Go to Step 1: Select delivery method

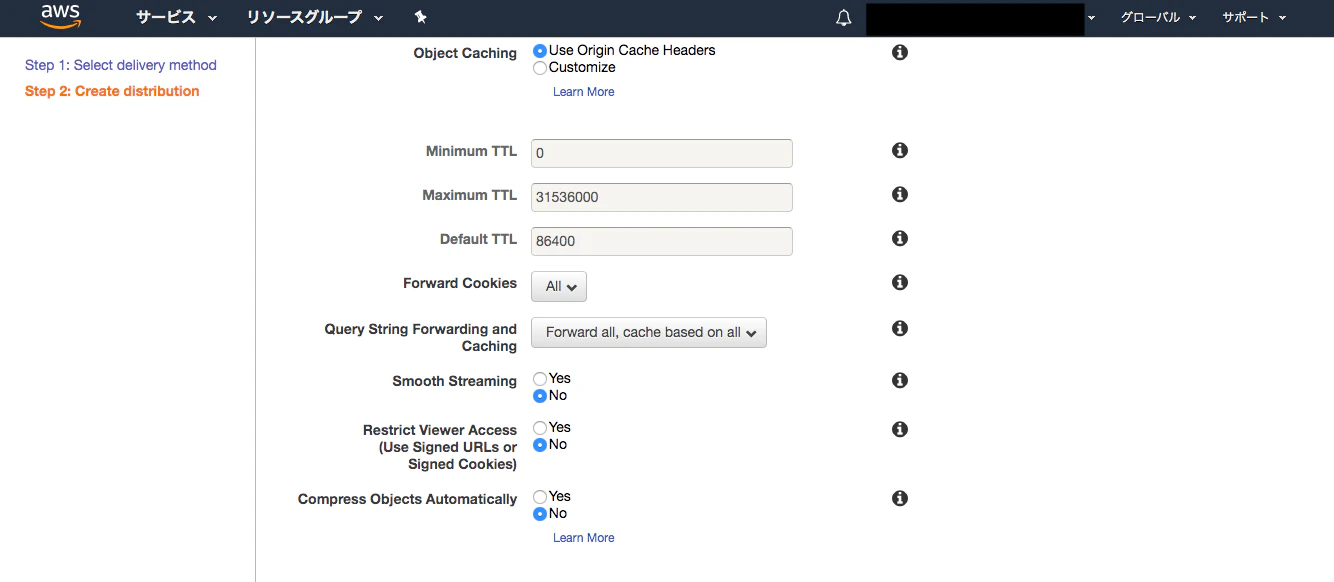(121, 65)
